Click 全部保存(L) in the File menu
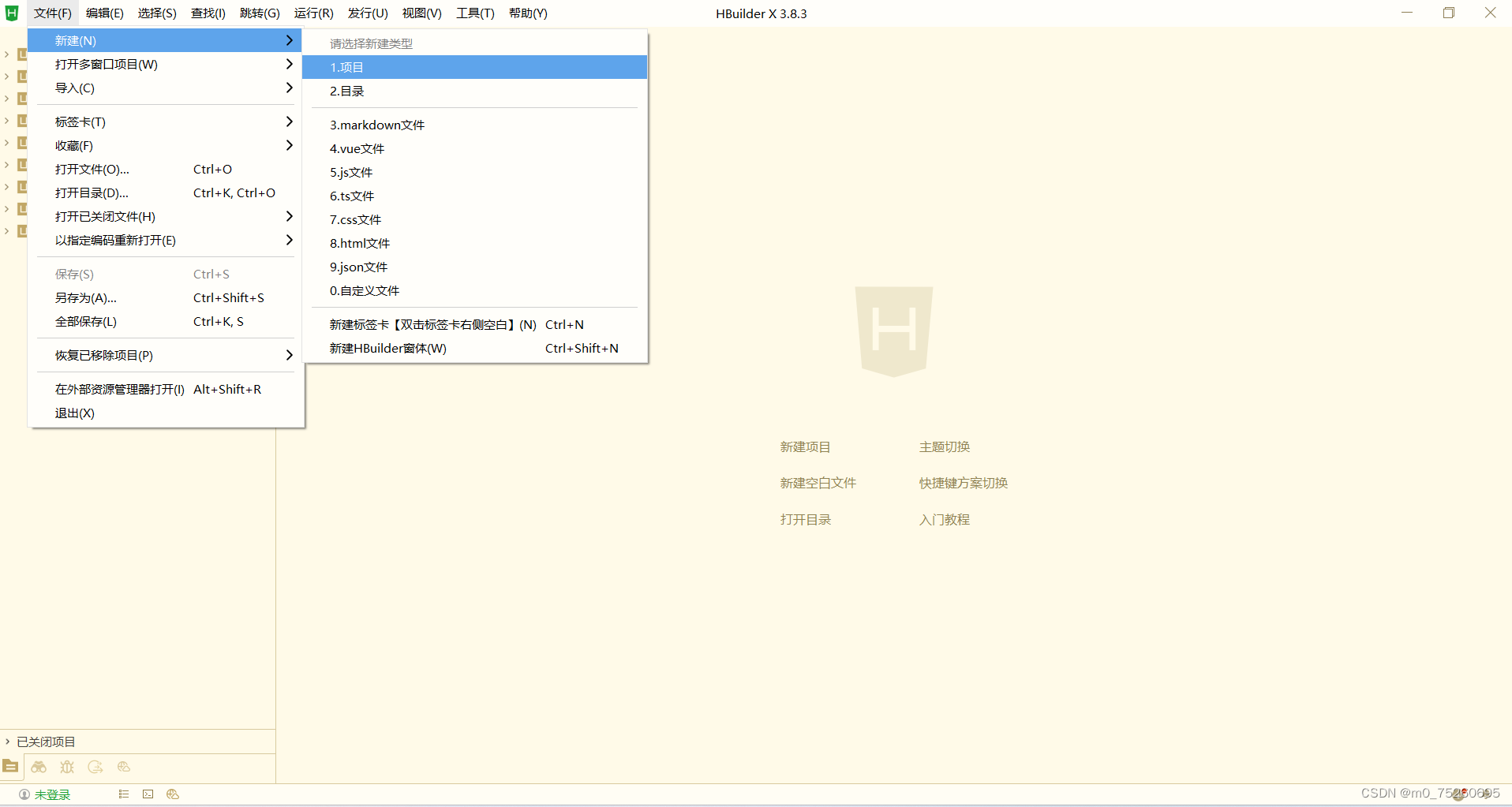The width and height of the screenshot is (1512, 807). [165, 321]
